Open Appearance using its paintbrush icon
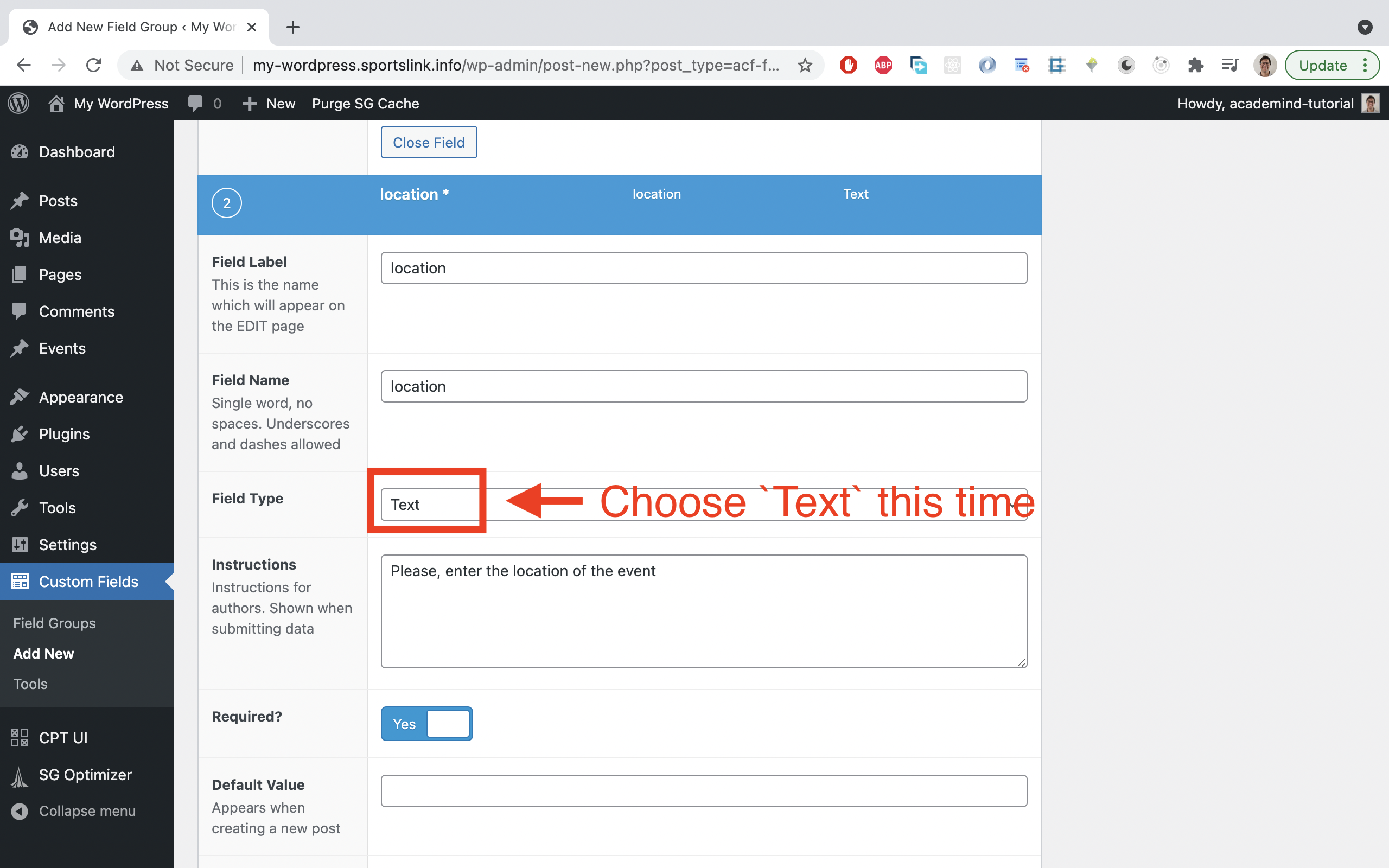Screen dimensions: 1389x868 click(x=20, y=397)
